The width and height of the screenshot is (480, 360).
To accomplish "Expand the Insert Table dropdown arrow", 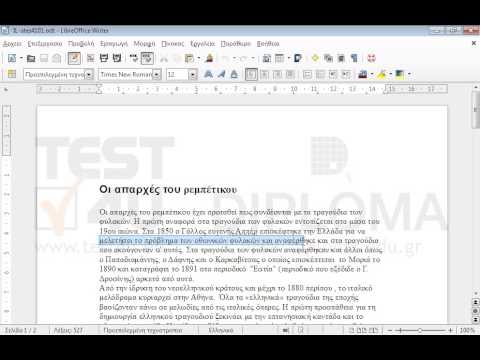I will pos(289,59).
